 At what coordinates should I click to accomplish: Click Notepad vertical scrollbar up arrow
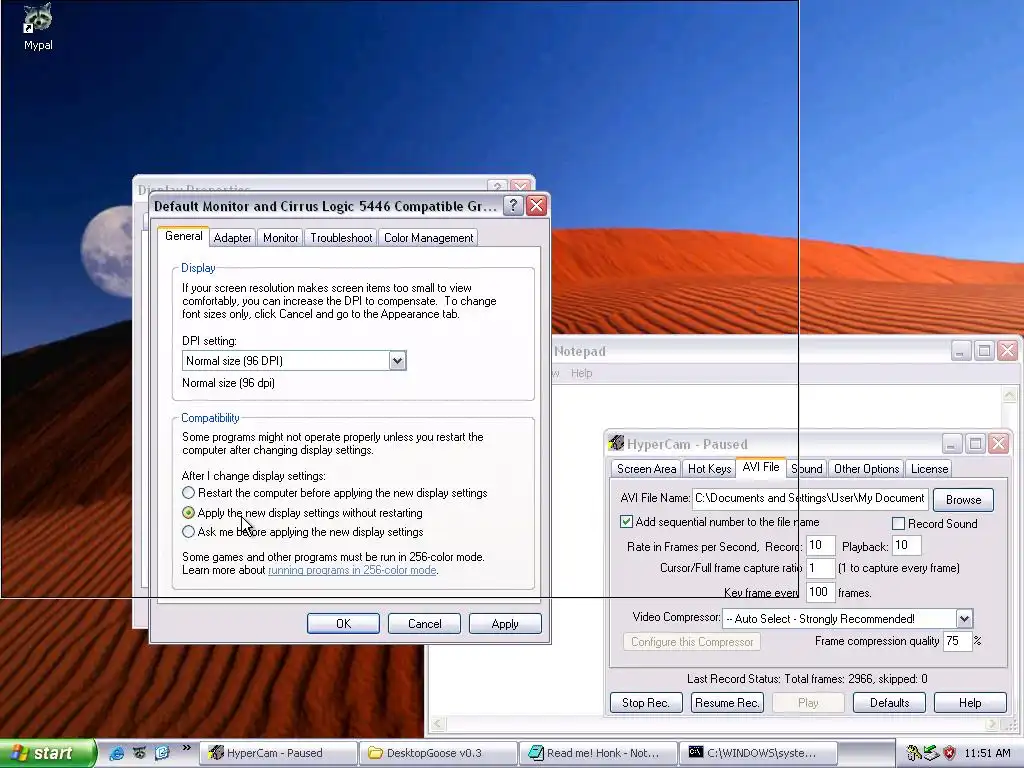tap(1009, 395)
